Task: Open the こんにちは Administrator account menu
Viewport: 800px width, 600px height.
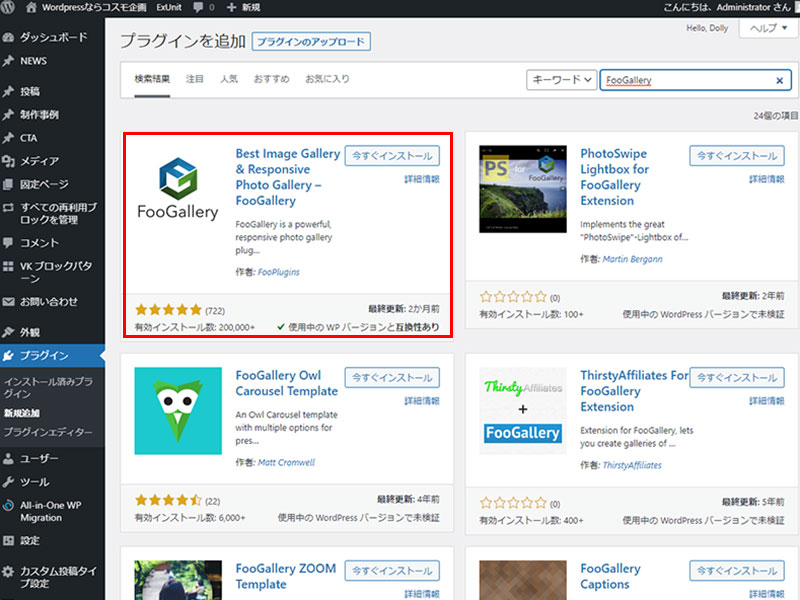Action: tap(728, 7)
